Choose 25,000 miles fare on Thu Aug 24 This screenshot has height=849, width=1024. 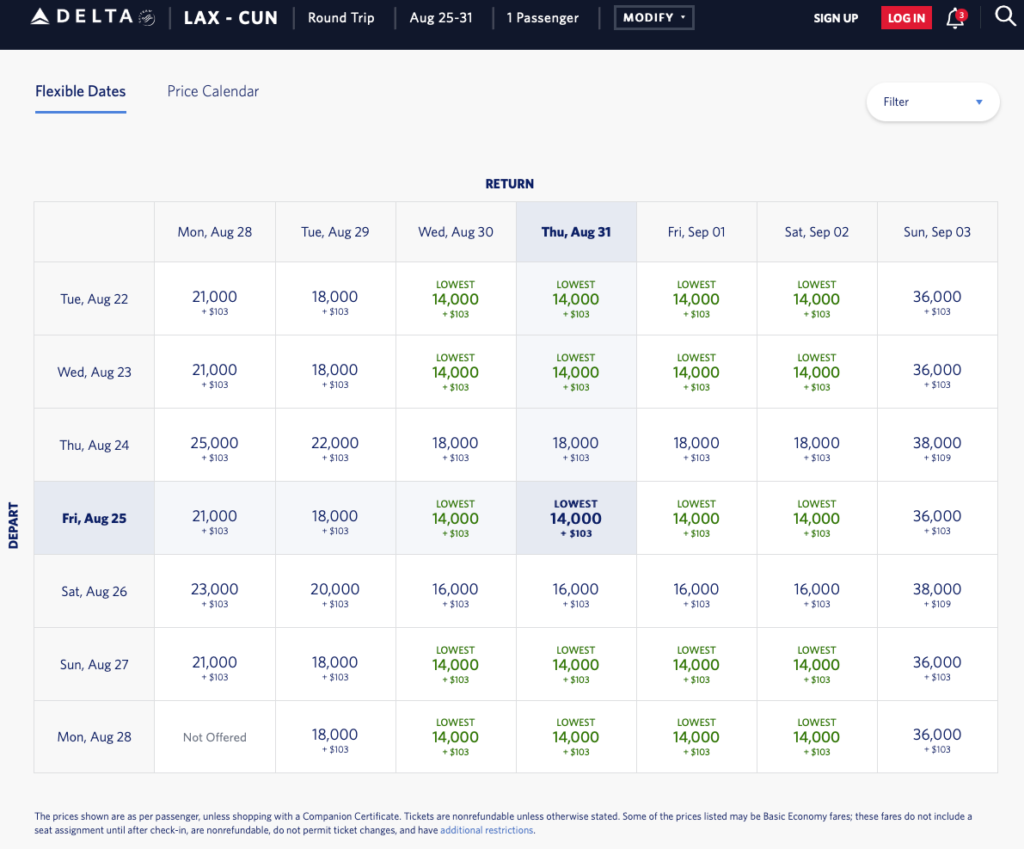click(214, 445)
